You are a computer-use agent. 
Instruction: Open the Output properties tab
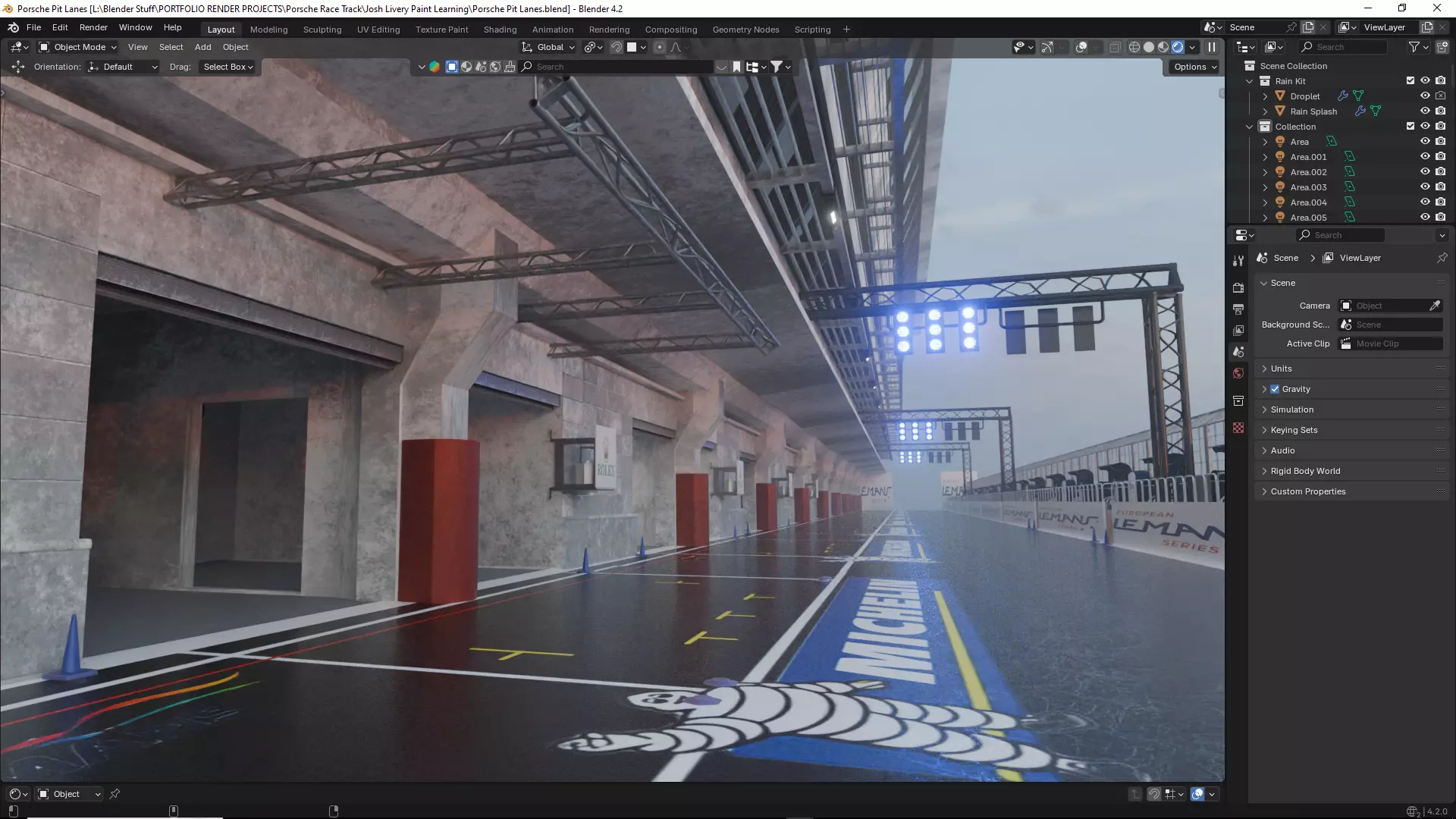[1238, 309]
